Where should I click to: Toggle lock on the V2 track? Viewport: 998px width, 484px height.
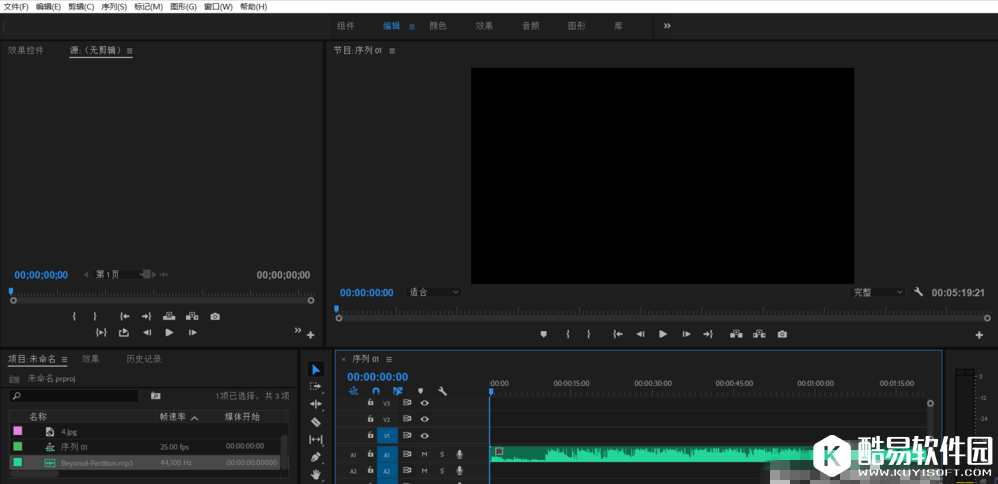(370, 419)
